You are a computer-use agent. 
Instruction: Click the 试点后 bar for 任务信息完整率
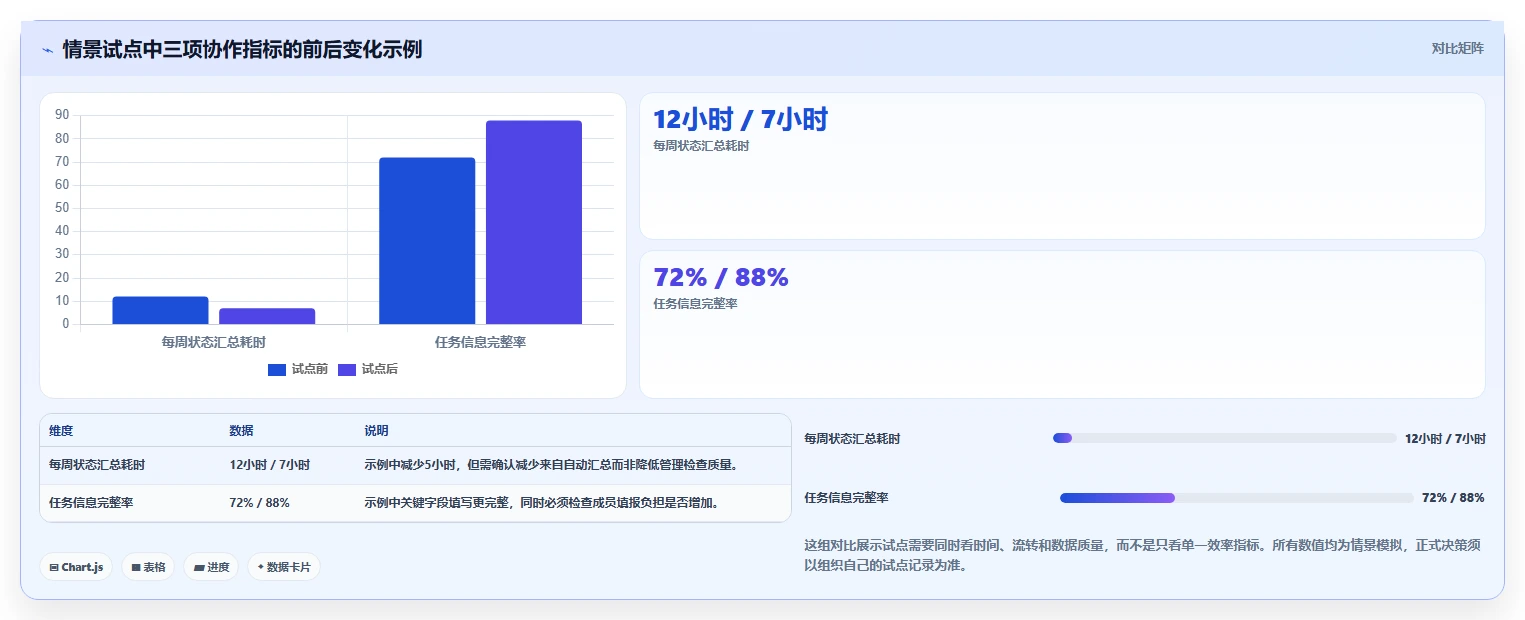[x=534, y=222]
